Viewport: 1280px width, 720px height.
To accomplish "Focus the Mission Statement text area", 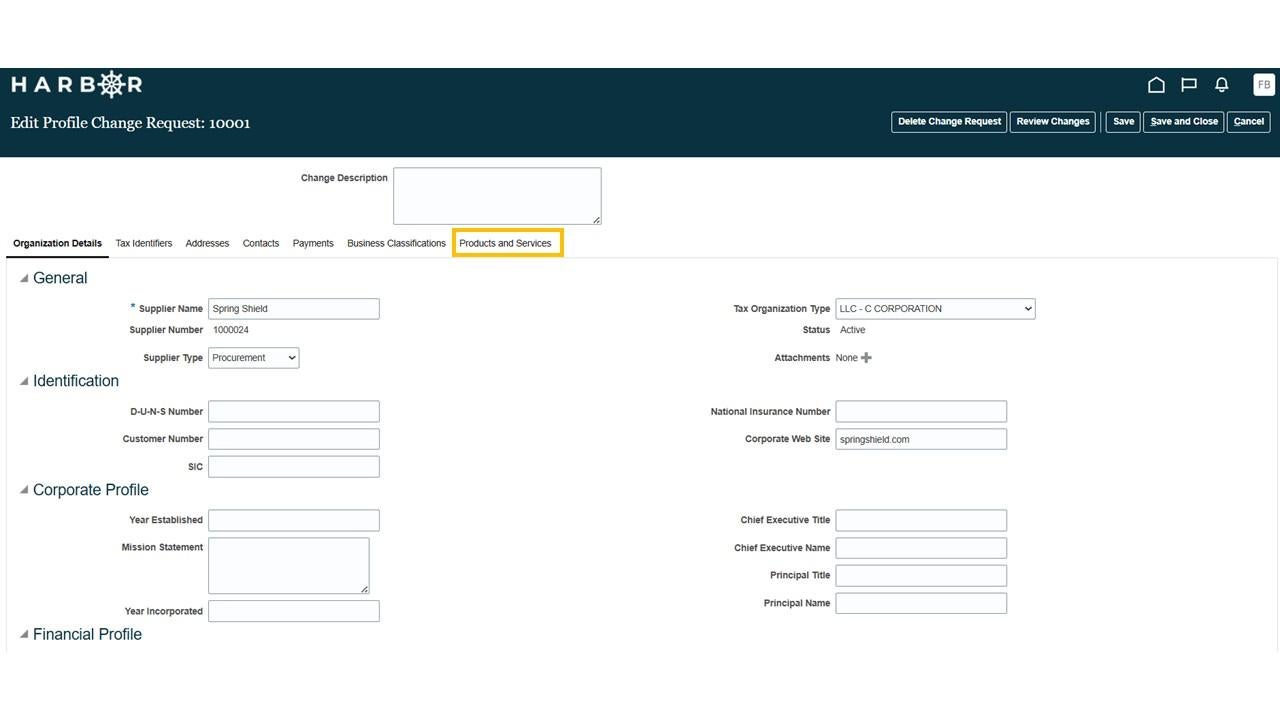I will (x=289, y=566).
